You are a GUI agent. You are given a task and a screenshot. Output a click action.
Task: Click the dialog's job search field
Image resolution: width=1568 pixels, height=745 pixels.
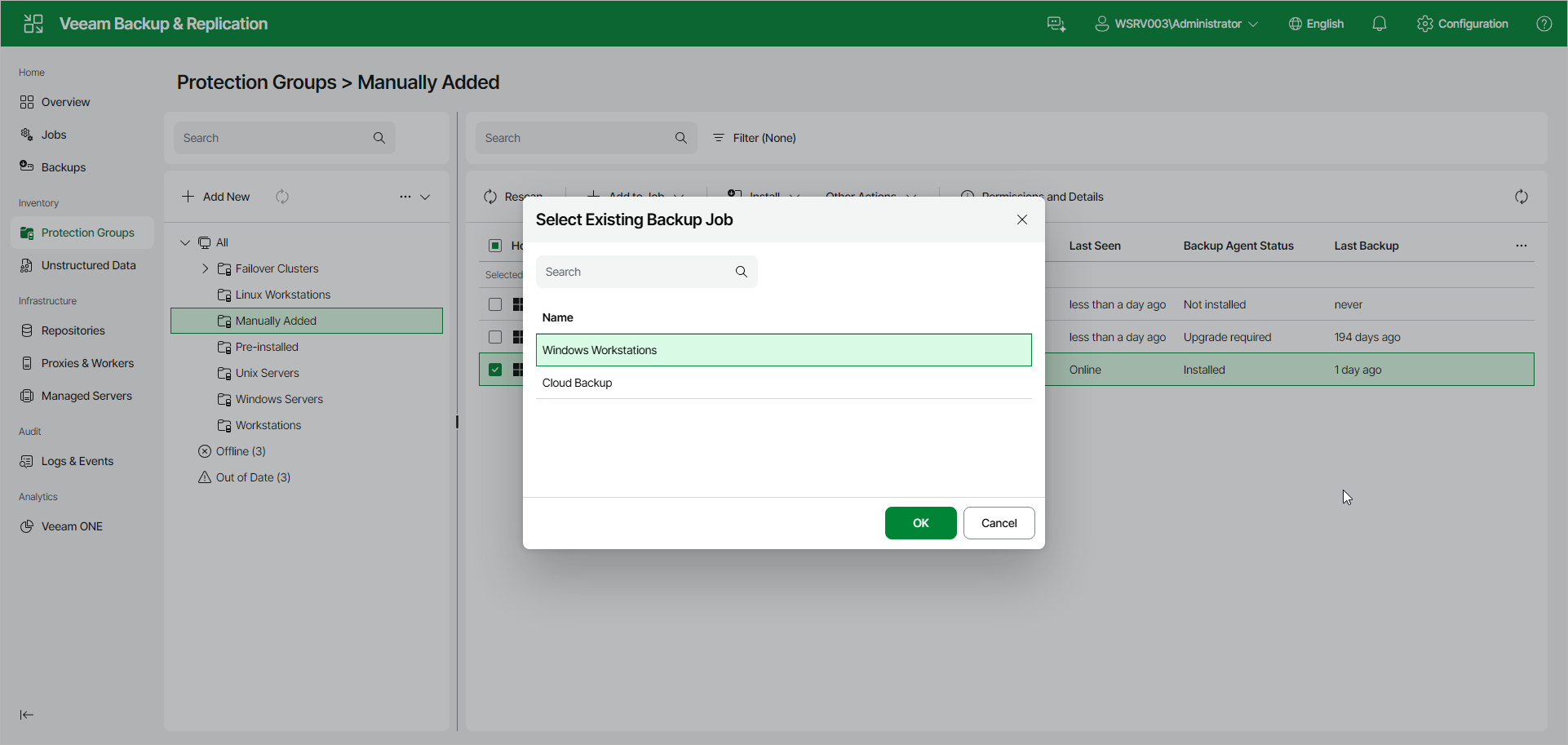[647, 272]
